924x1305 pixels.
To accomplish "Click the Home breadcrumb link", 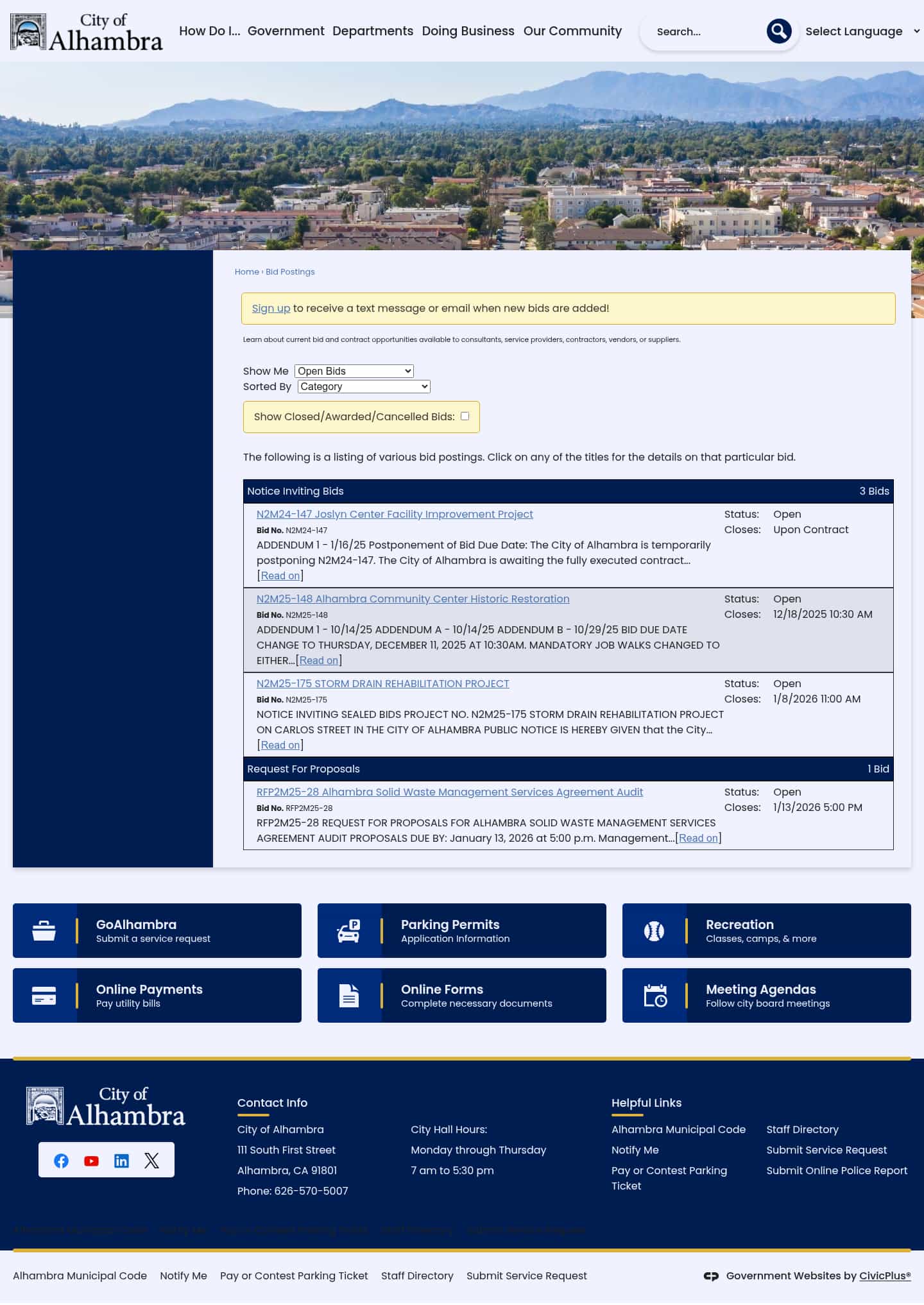I will point(247,272).
